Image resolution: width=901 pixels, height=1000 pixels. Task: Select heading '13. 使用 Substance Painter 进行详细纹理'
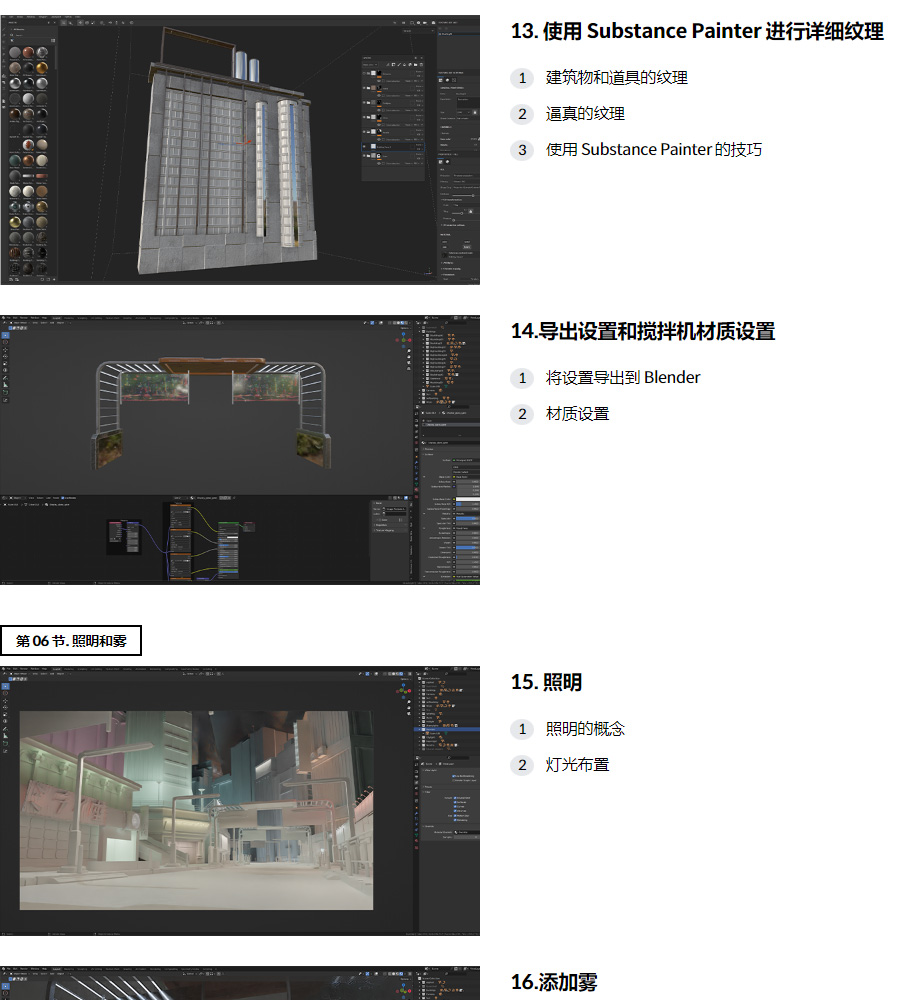[697, 31]
